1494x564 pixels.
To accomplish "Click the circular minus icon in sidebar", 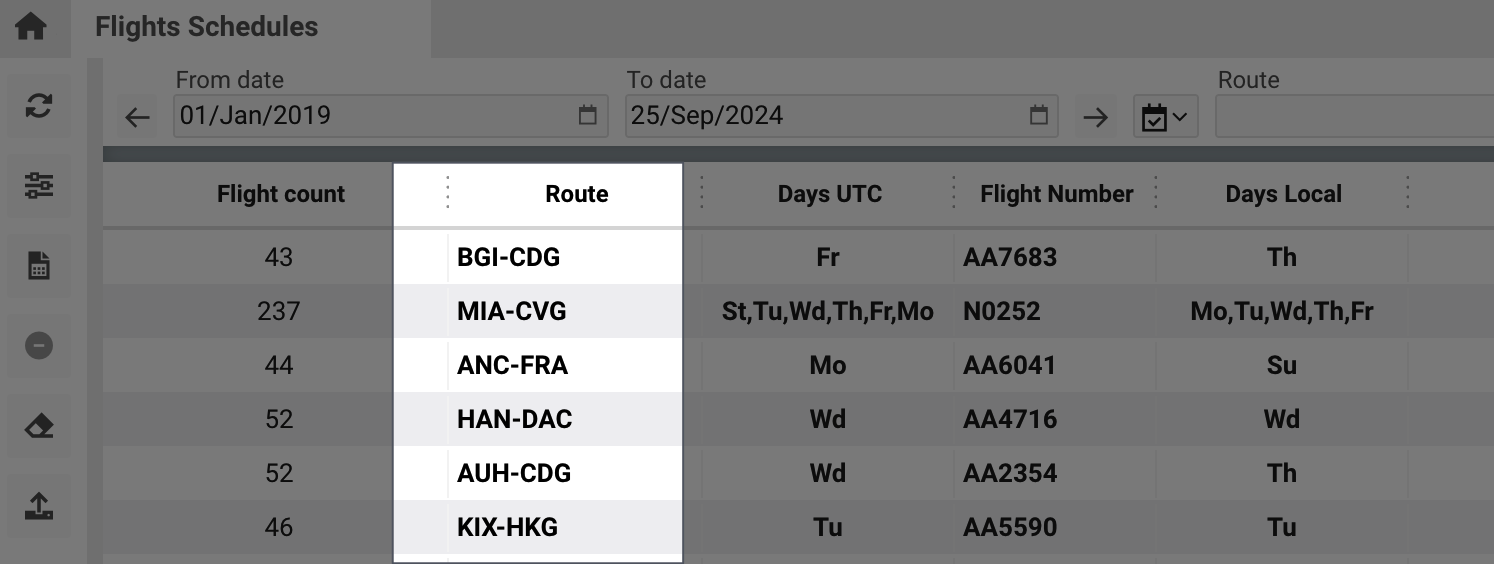I will click(39, 346).
